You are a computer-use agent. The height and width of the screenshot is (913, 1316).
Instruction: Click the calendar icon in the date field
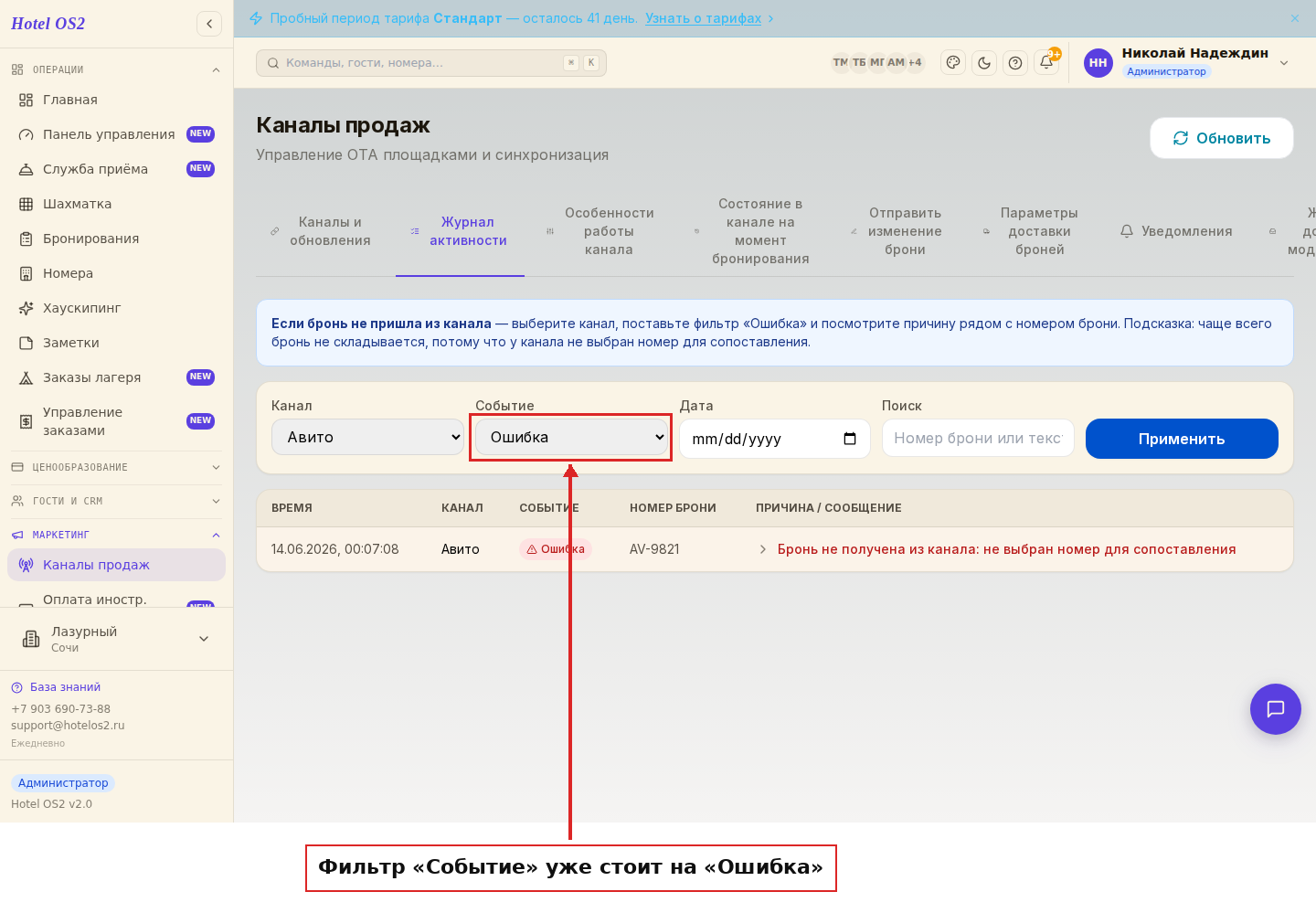click(850, 439)
